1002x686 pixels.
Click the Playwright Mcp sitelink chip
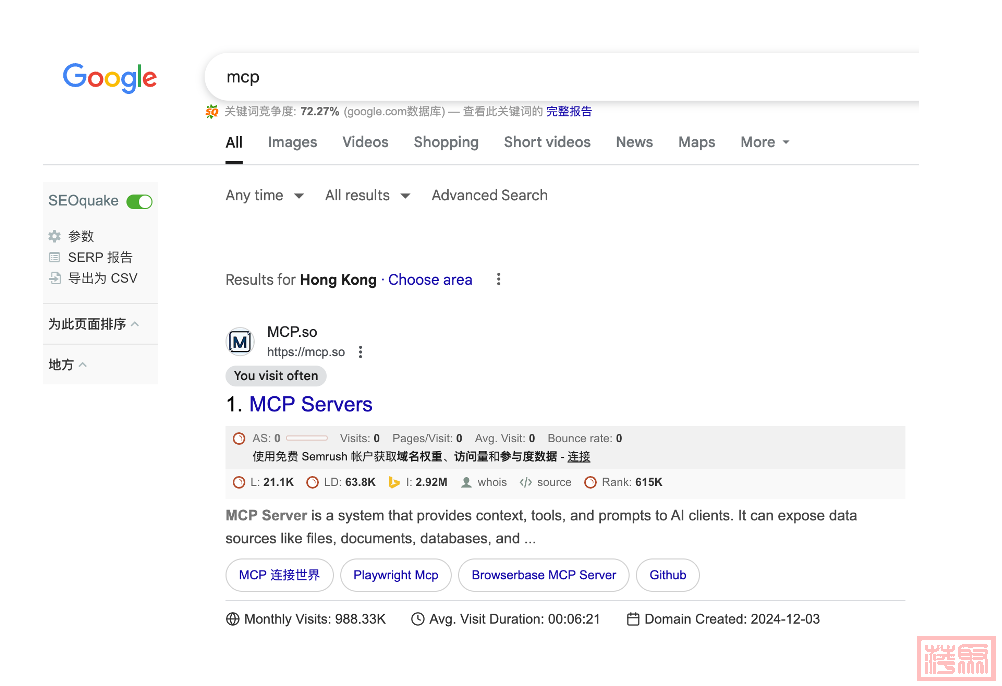(396, 575)
